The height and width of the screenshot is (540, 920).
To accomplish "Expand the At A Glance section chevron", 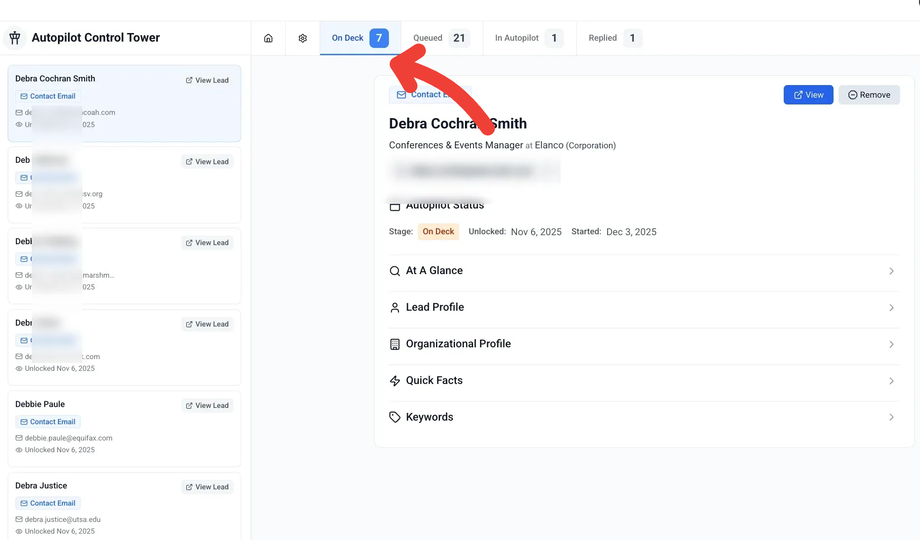I will pyautogui.click(x=891, y=271).
